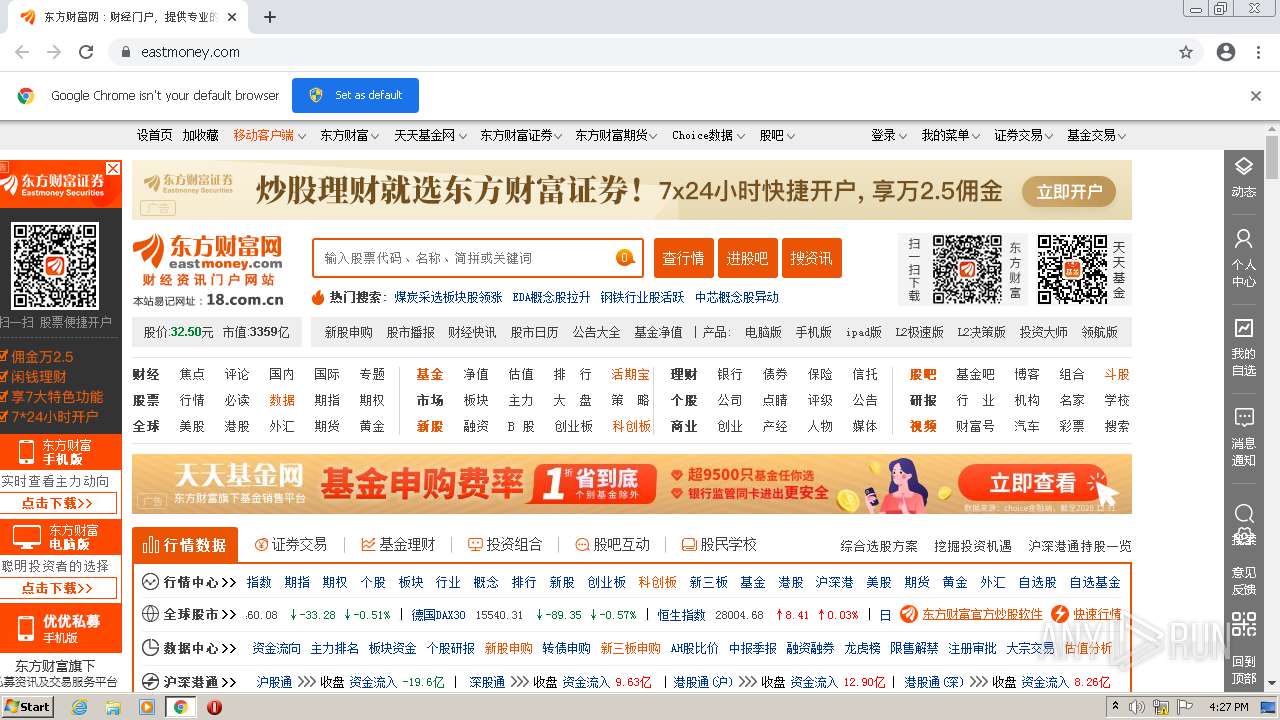Select the 证券交易 content tab

291,545
